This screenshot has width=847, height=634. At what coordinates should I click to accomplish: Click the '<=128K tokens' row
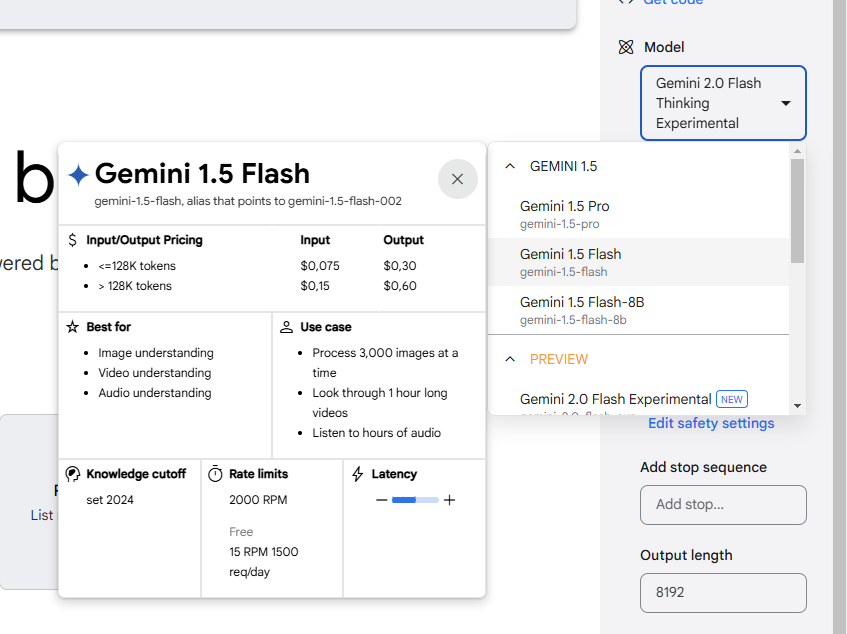137,266
